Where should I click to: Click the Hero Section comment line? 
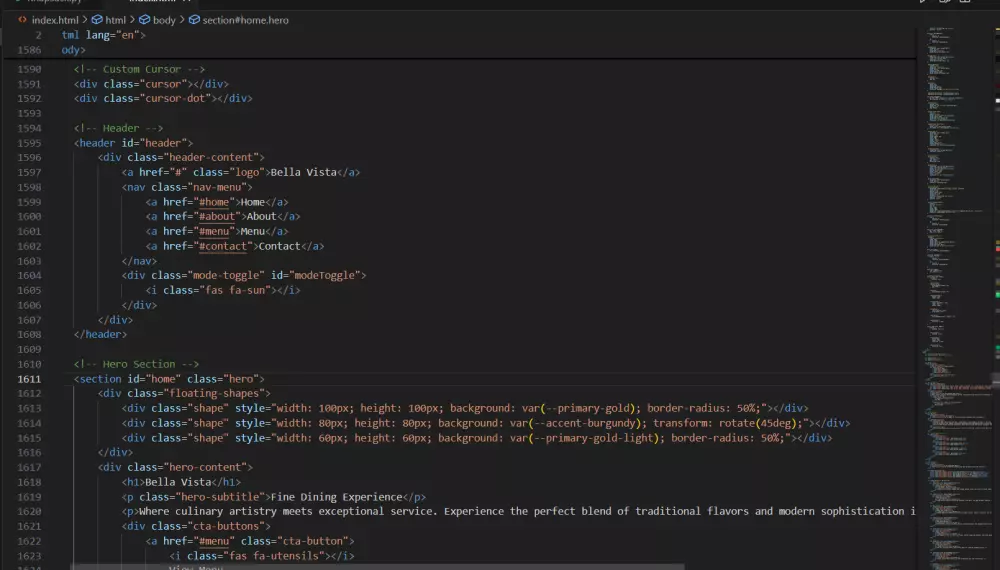pyautogui.click(x=137, y=364)
